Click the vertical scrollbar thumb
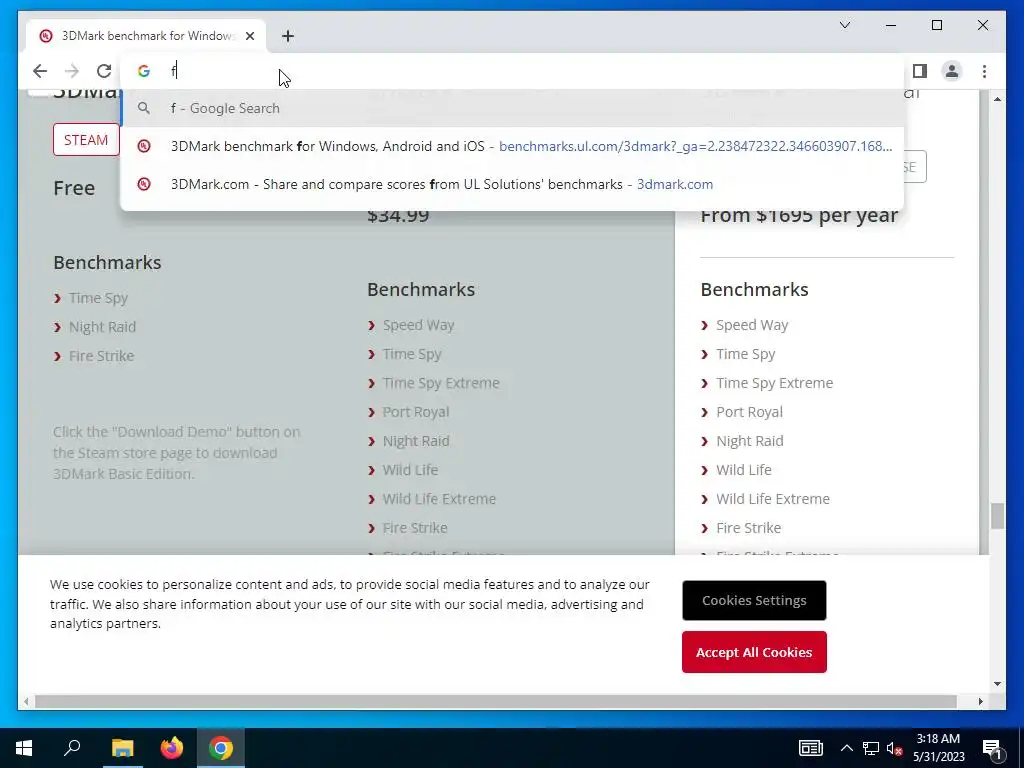The height and width of the screenshot is (768, 1024). (x=997, y=516)
